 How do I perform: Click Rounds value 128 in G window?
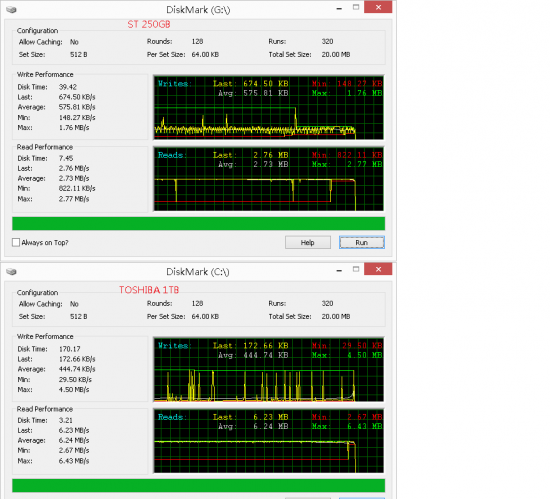(197, 41)
